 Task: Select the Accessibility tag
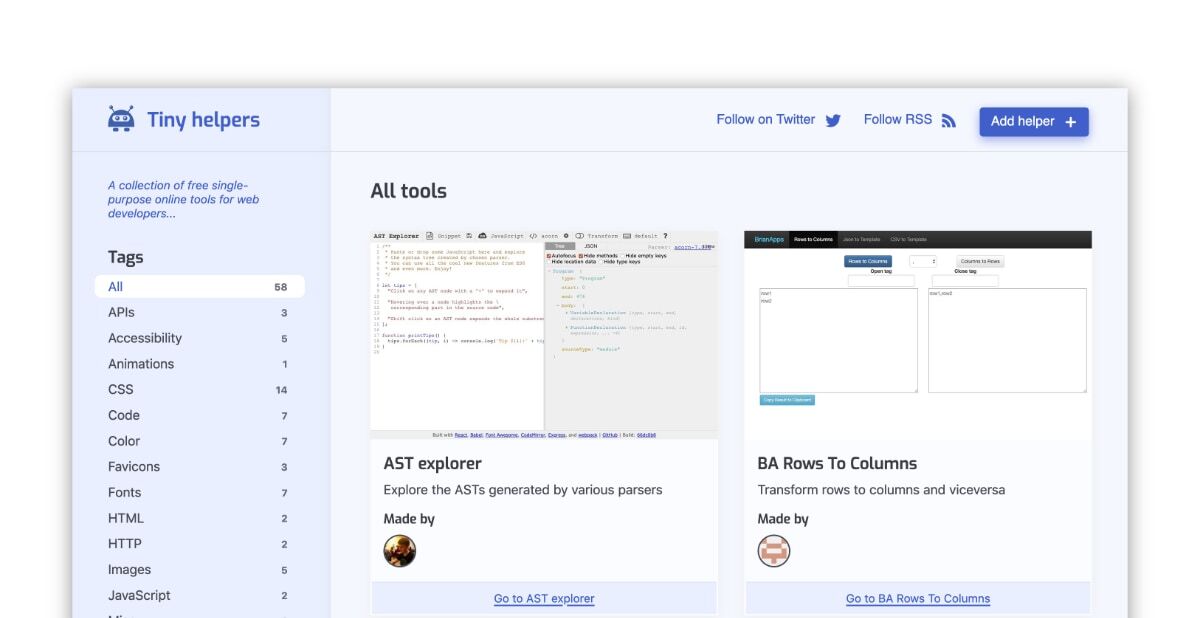click(x=199, y=338)
